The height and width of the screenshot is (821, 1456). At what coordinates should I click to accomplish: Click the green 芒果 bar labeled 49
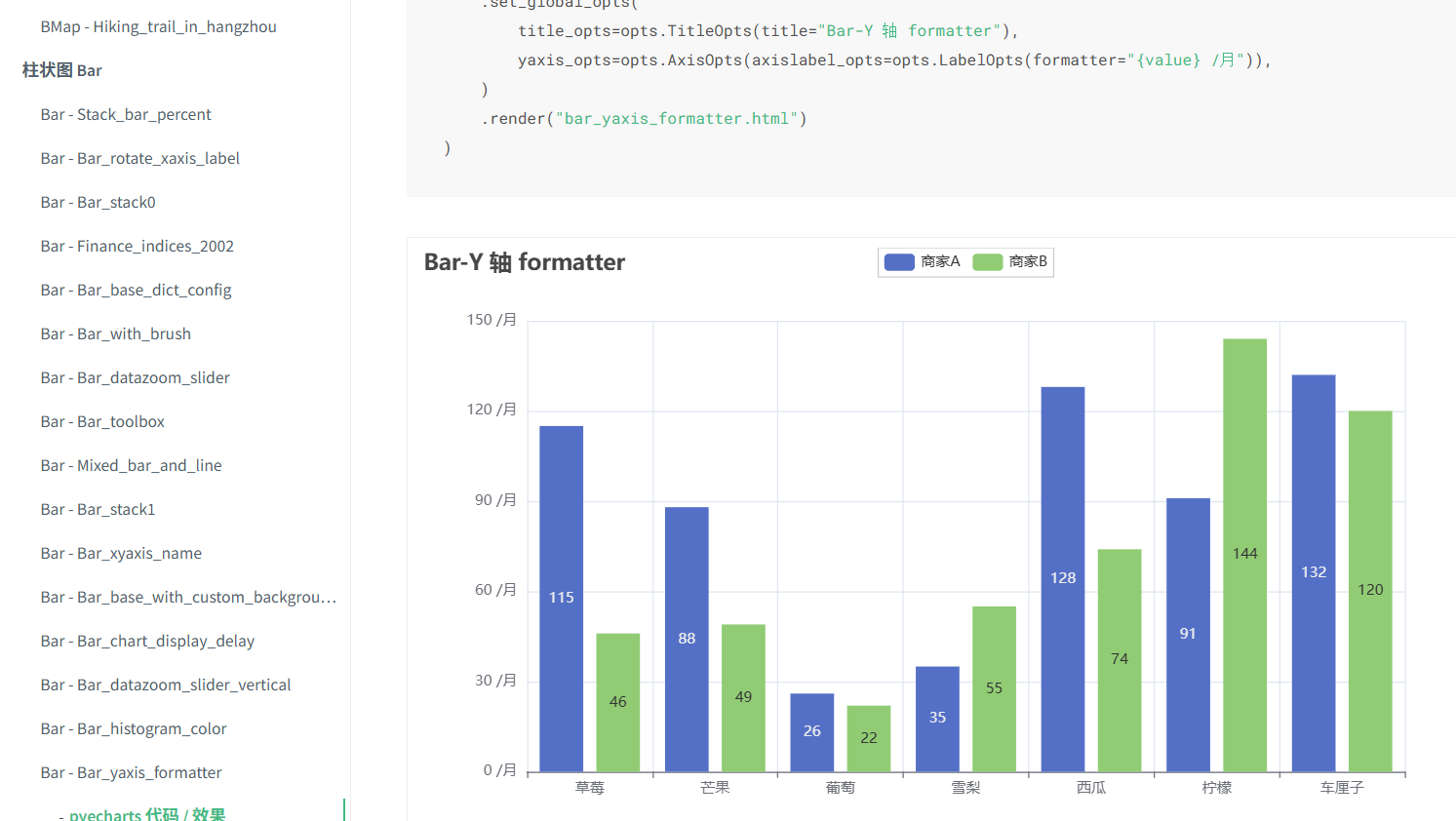tap(743, 698)
